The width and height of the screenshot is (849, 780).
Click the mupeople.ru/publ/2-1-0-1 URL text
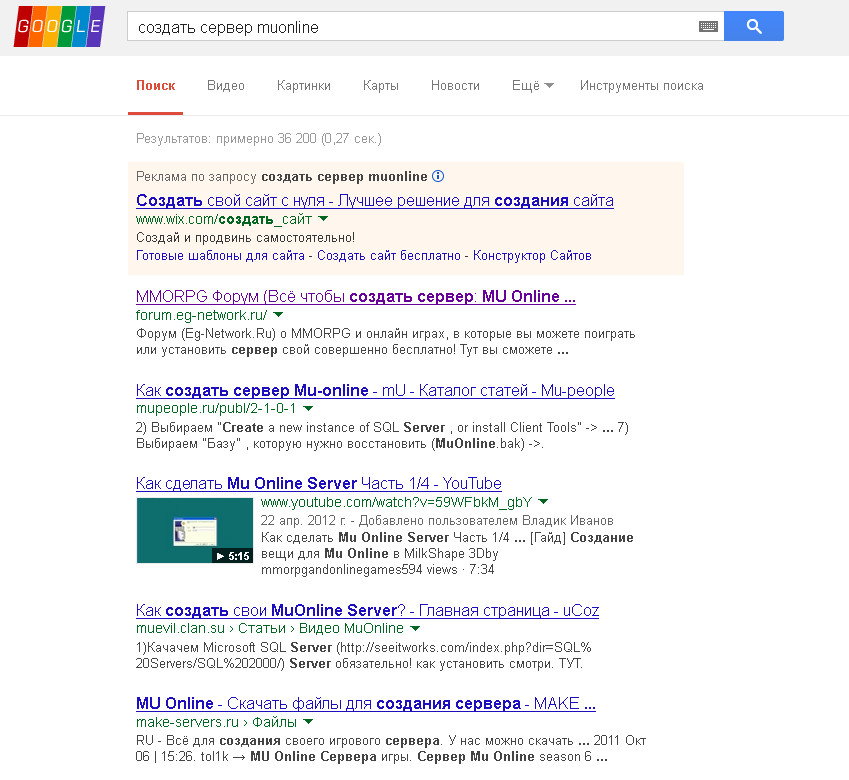[216, 408]
